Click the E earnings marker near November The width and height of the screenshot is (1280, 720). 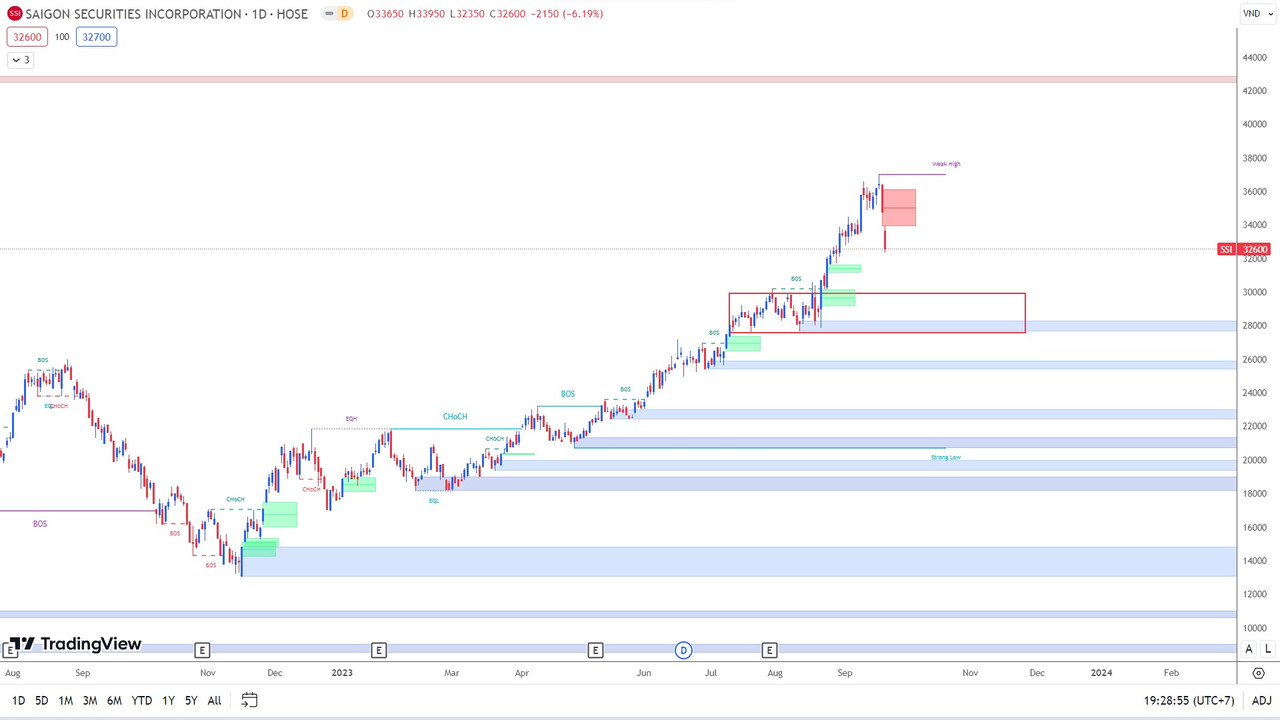point(202,650)
